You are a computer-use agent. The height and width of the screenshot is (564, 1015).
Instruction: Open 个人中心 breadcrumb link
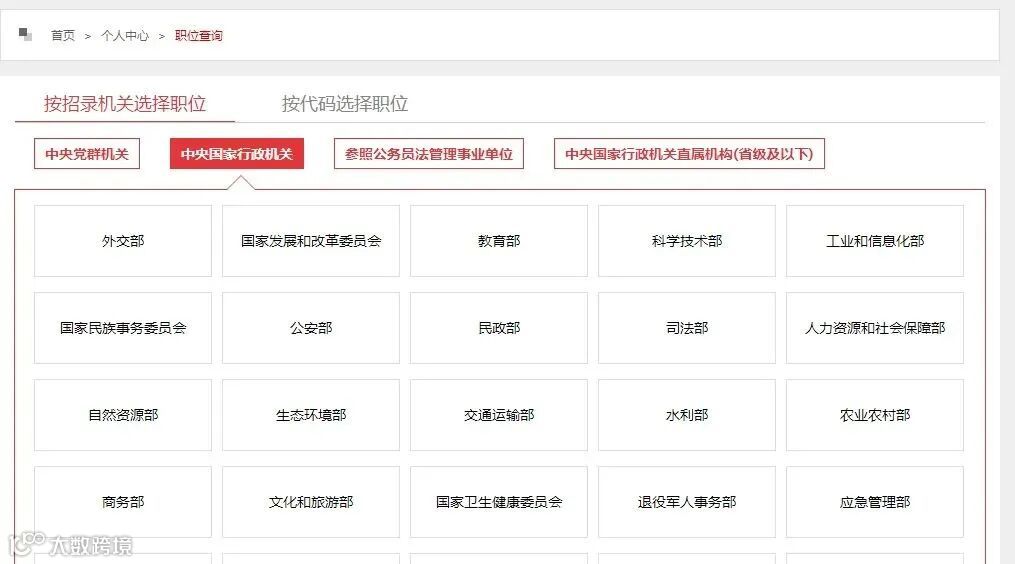pos(125,36)
